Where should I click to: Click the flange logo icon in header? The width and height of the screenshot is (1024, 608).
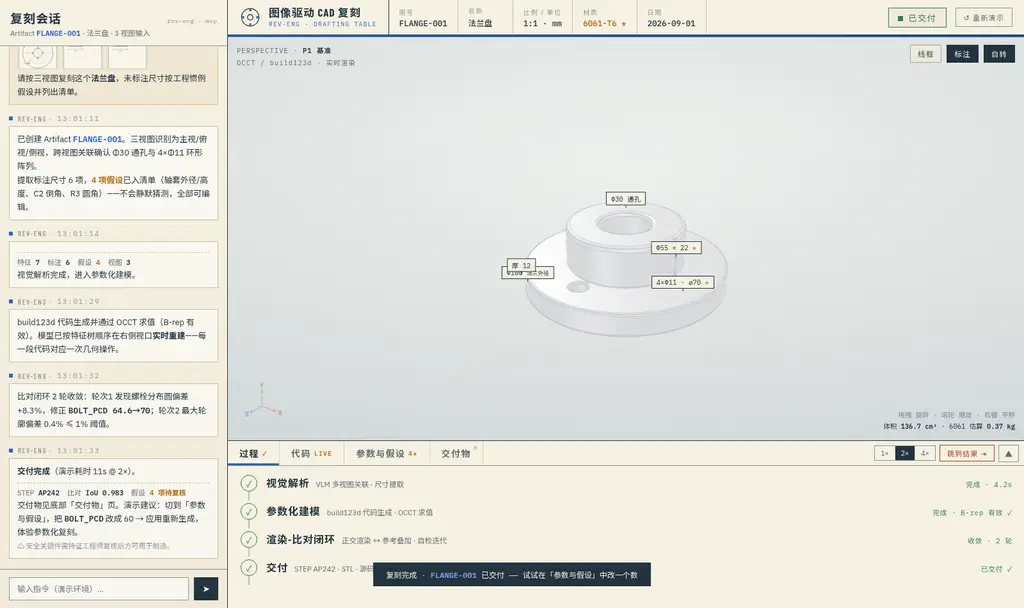249,18
